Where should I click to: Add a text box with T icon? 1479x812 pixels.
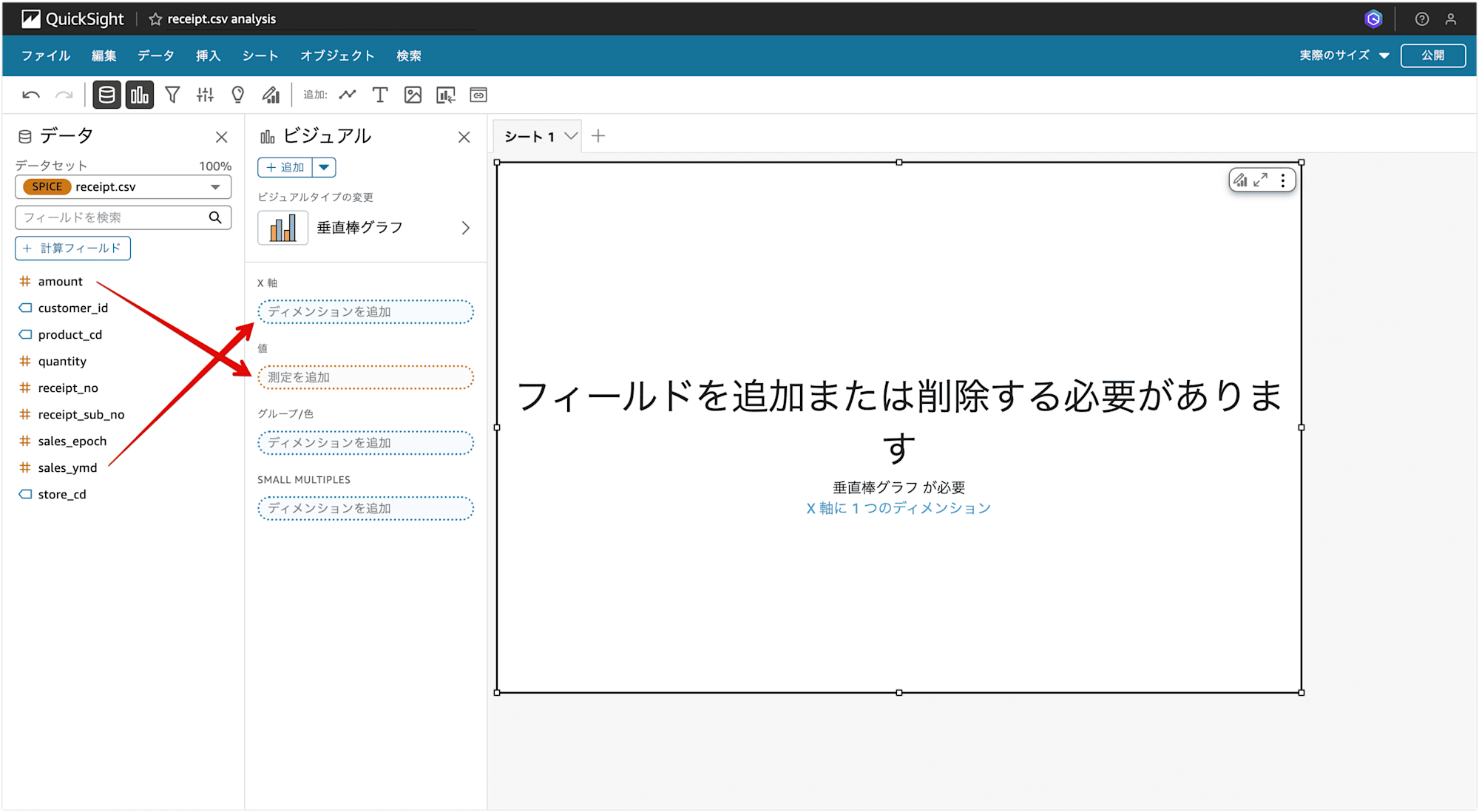coord(380,95)
